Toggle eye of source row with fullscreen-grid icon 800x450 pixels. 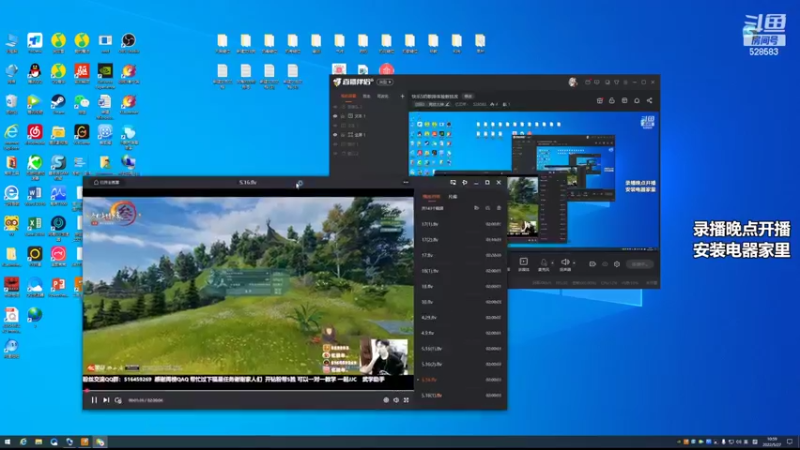pos(335,135)
